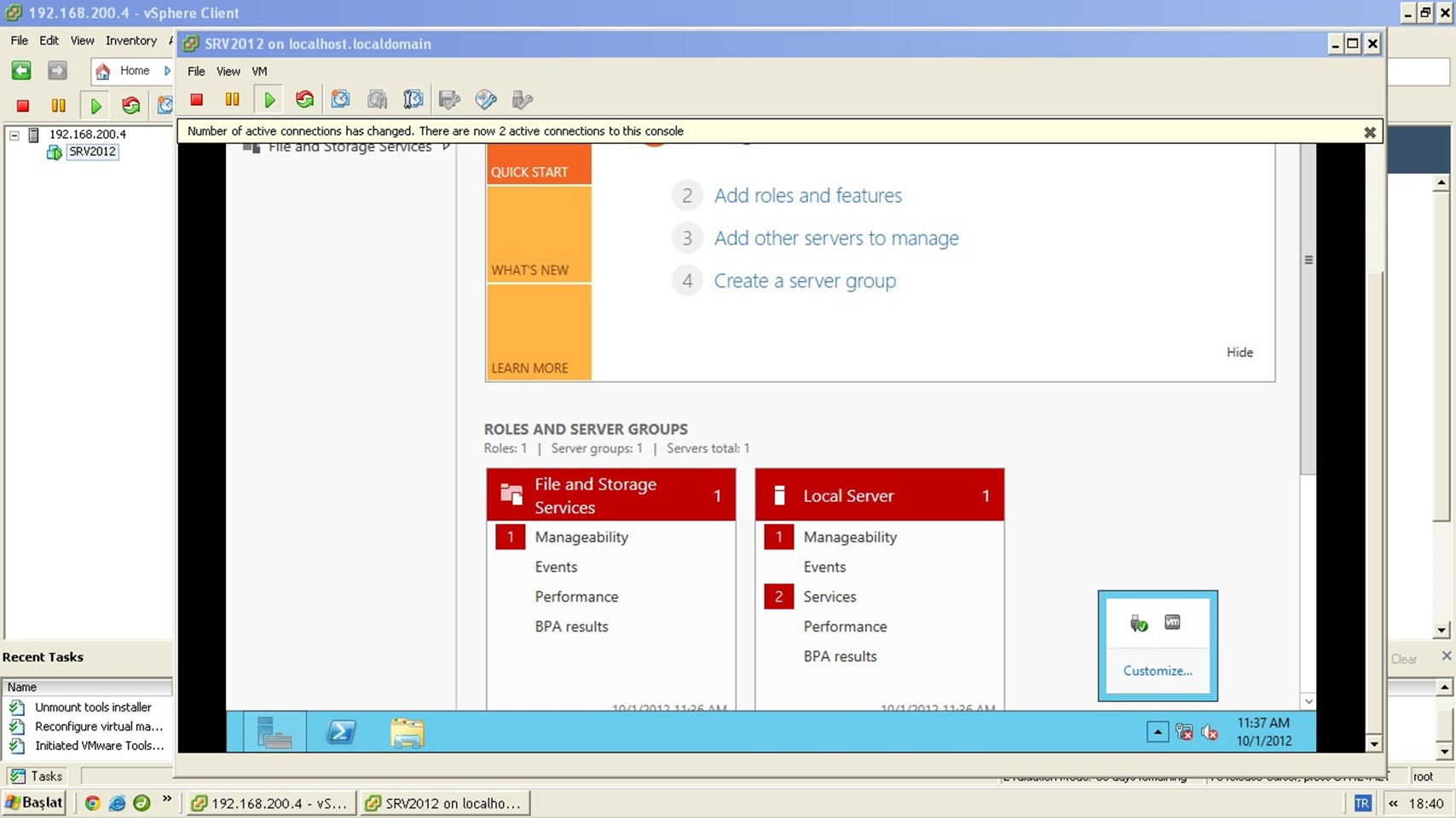Open Server Manager icon in guest taskbar
Screen dimensions: 1456x818
point(274,732)
